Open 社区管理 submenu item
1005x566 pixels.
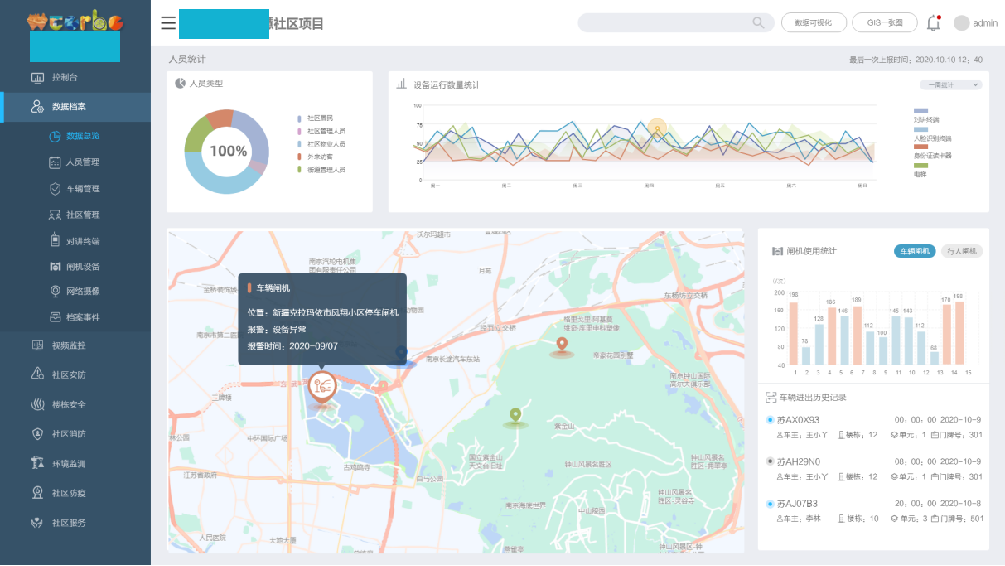[76, 215]
